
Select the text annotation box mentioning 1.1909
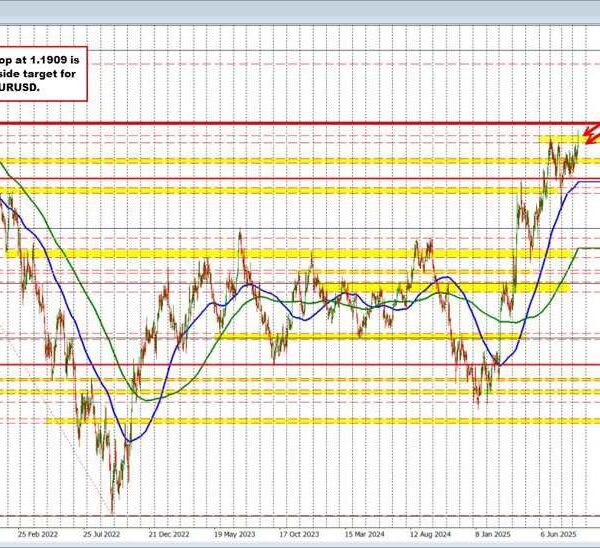click(42, 71)
